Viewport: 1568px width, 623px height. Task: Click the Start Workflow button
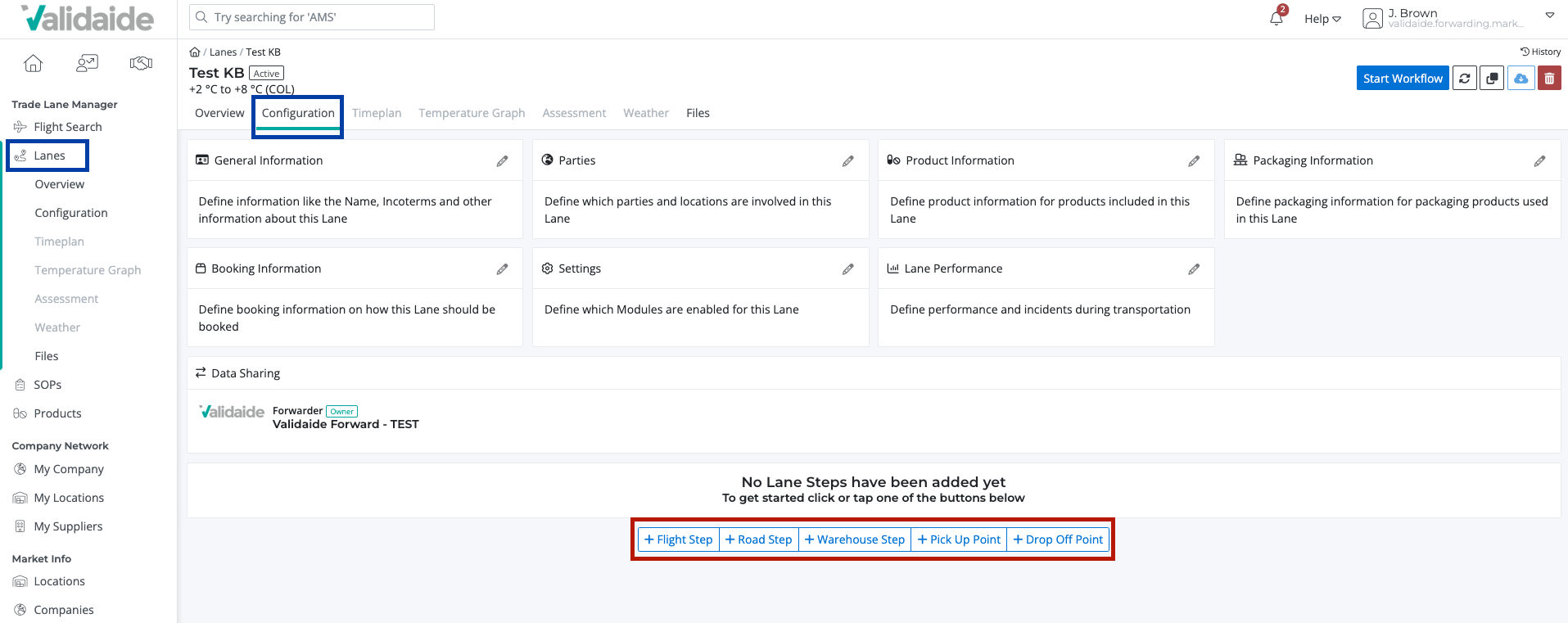click(x=1403, y=79)
